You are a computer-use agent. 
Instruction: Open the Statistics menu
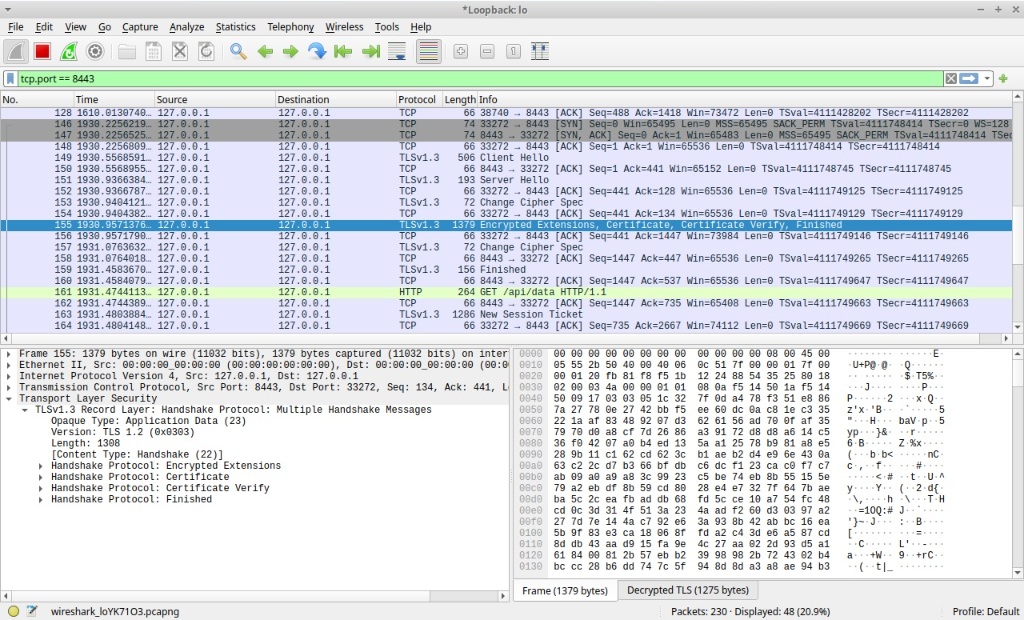(x=235, y=27)
